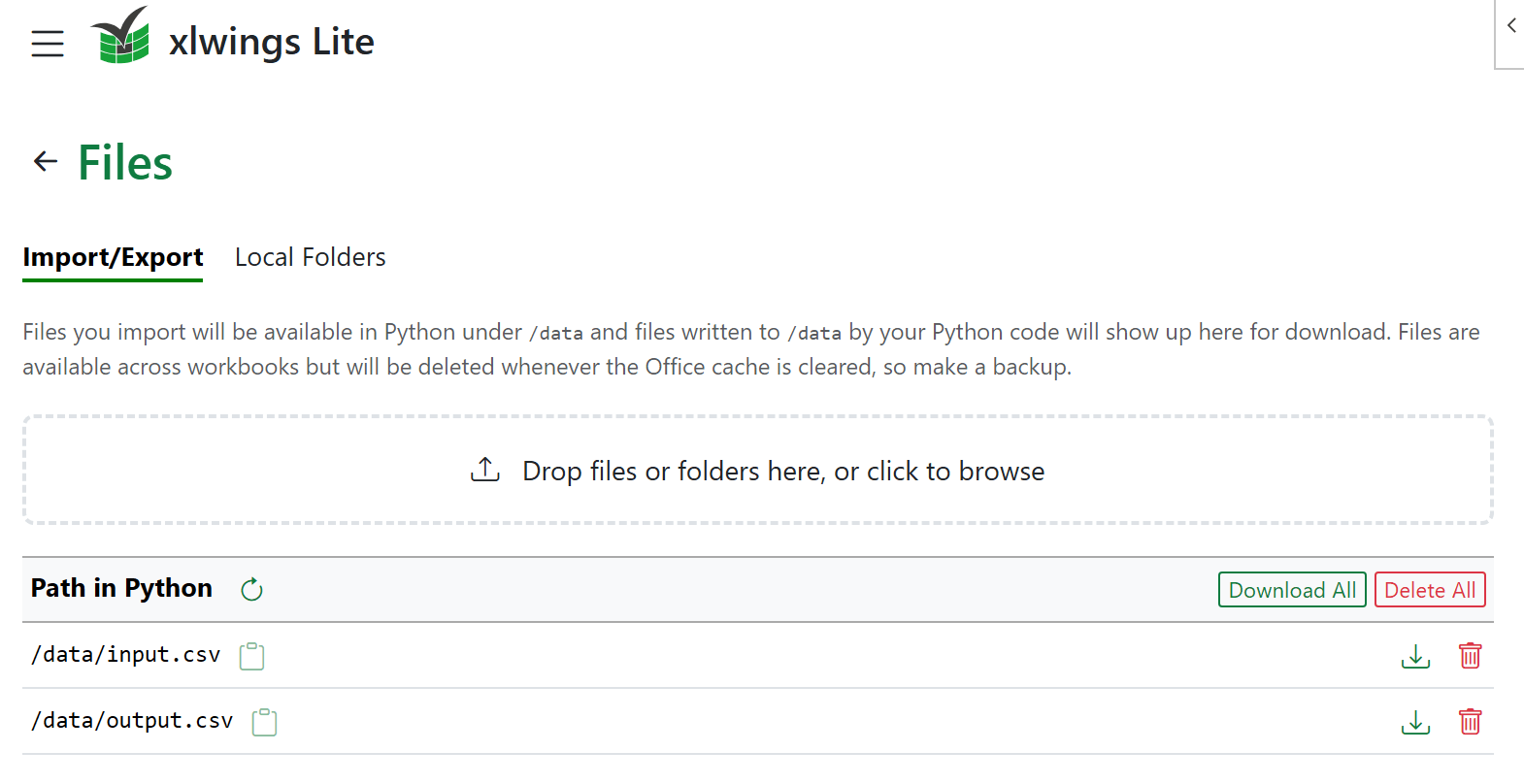1524x784 pixels.
Task: Click the xlwings Lite logo
Action: coord(120,36)
